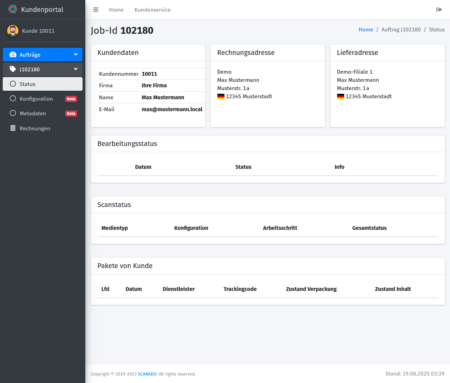450x383 pixels.
Task: Click the Trackingcode column header
Action: coord(240,289)
